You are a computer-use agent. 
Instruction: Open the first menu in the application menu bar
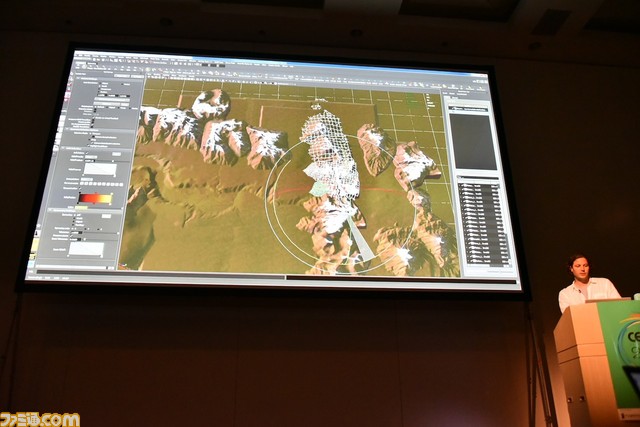pos(79,54)
